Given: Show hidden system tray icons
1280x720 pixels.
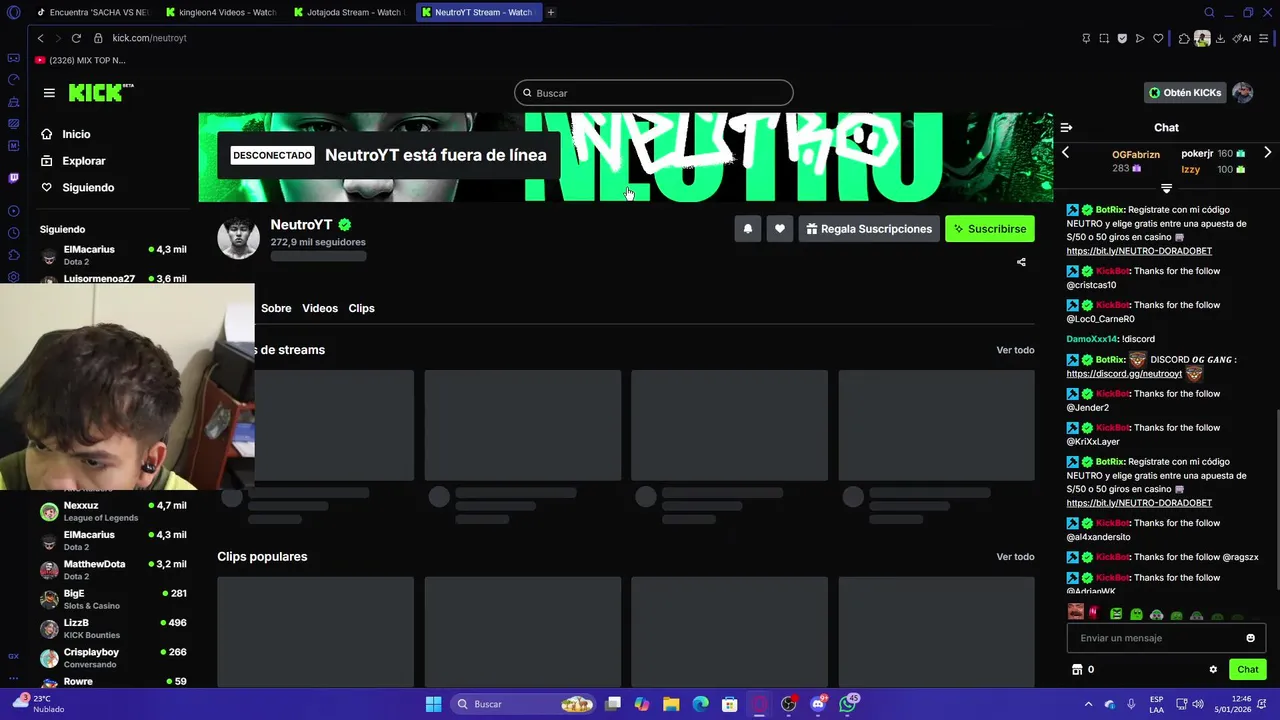Looking at the screenshot, I should 1088,704.
